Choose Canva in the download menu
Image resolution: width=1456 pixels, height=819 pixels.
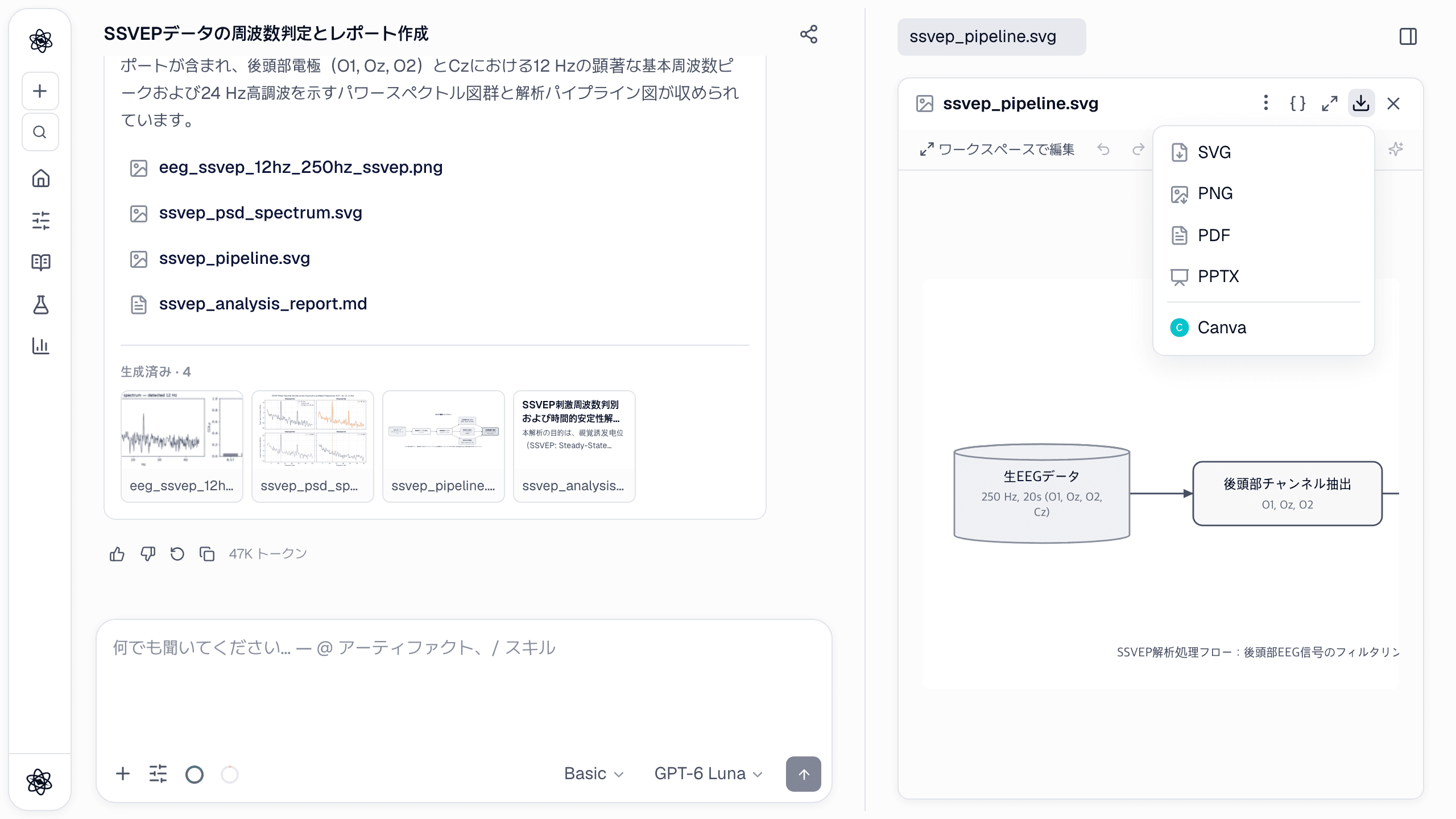click(x=1263, y=328)
